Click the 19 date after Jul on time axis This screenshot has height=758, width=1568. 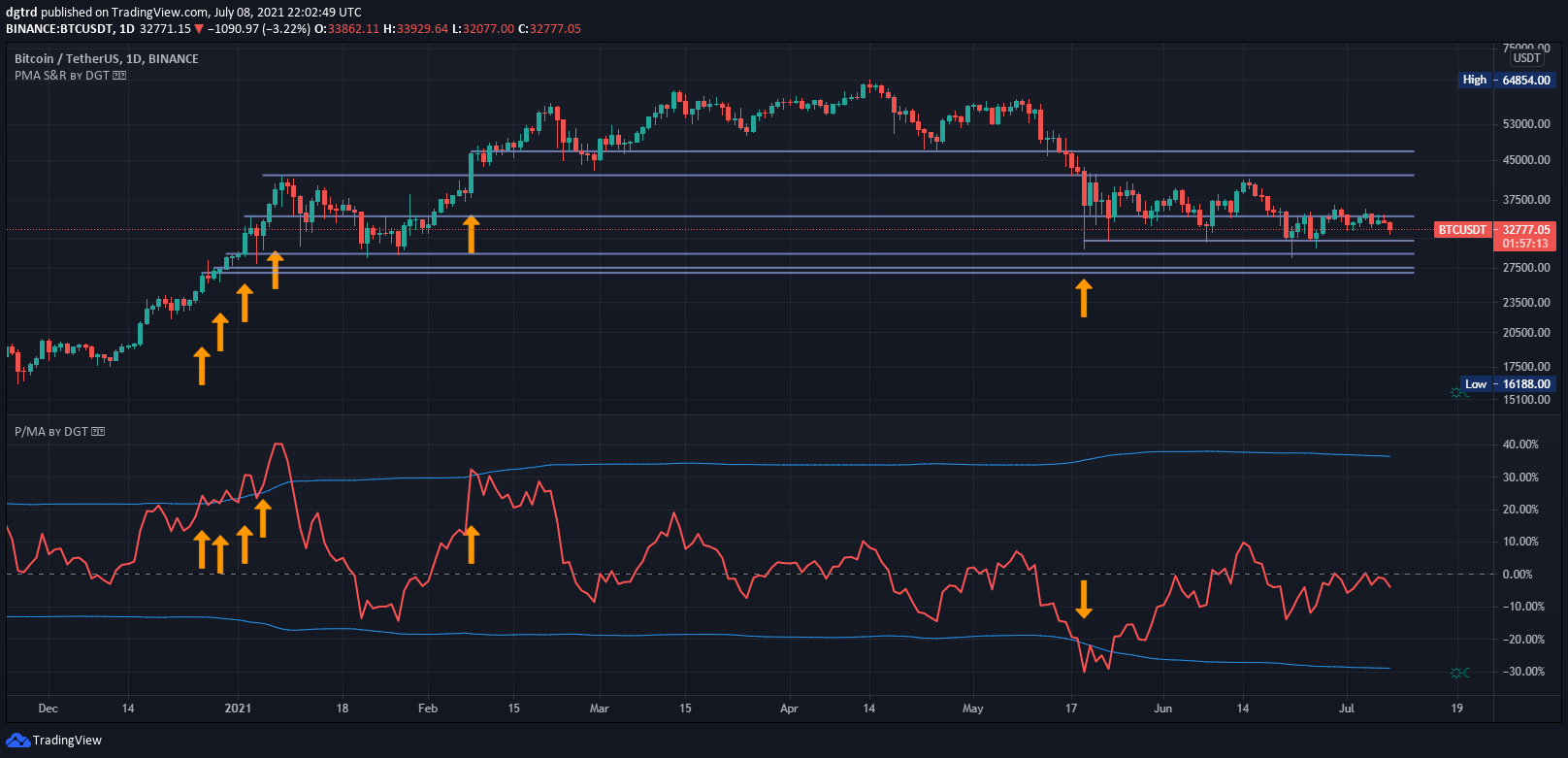[1456, 709]
